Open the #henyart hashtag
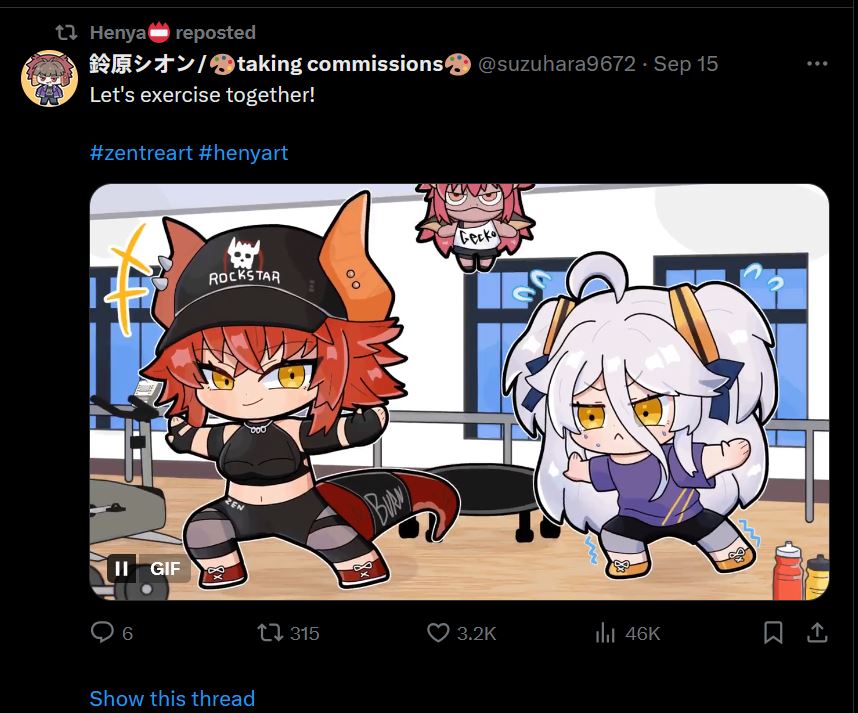Screen dimensions: 858x713 (244, 153)
